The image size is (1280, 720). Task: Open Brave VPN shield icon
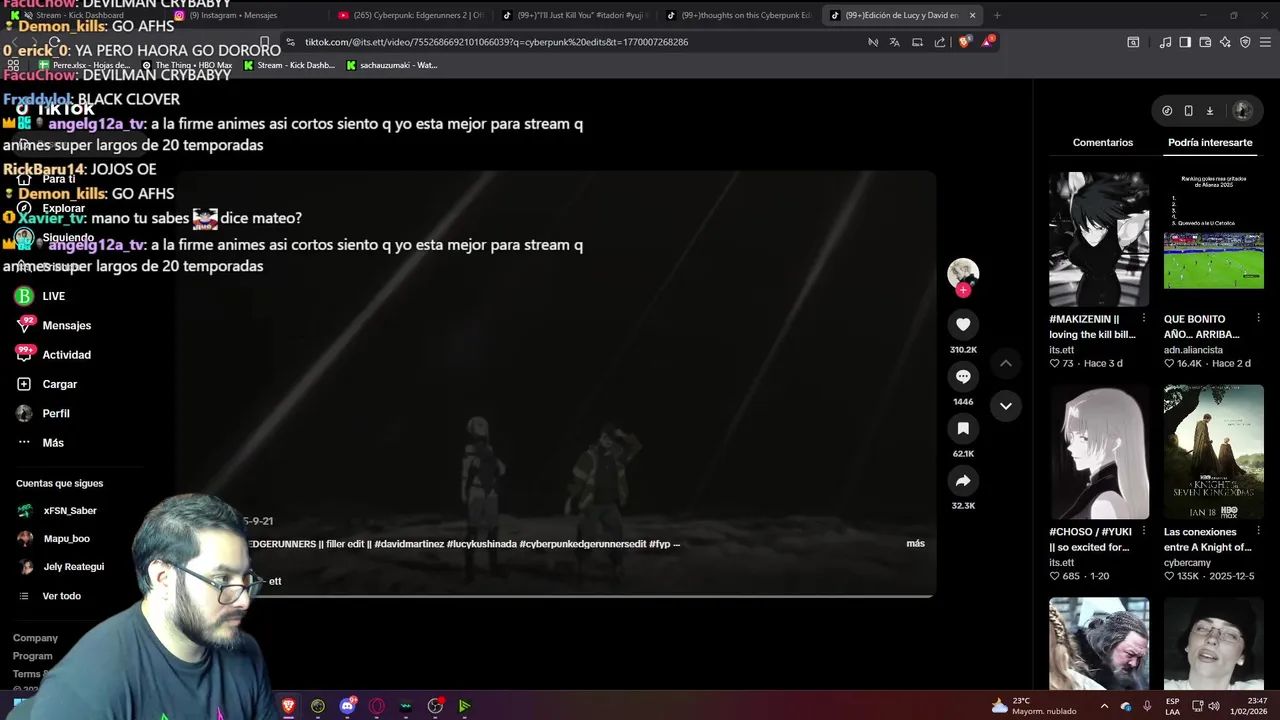coord(1245,42)
